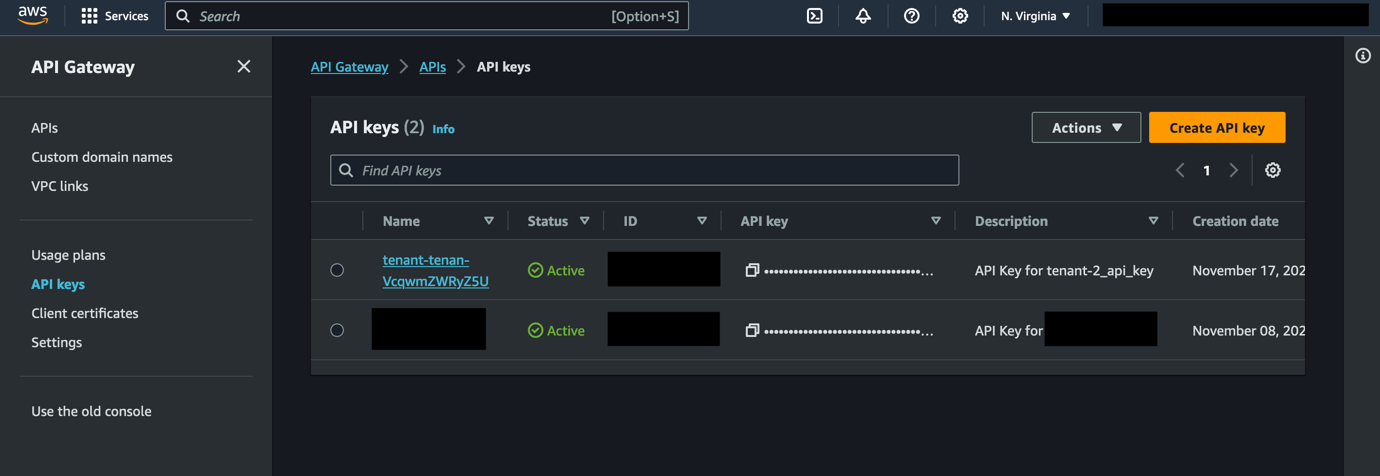Viewport: 1380px width, 476px height.
Task: Sort by the Status column arrow
Action: 585,221
